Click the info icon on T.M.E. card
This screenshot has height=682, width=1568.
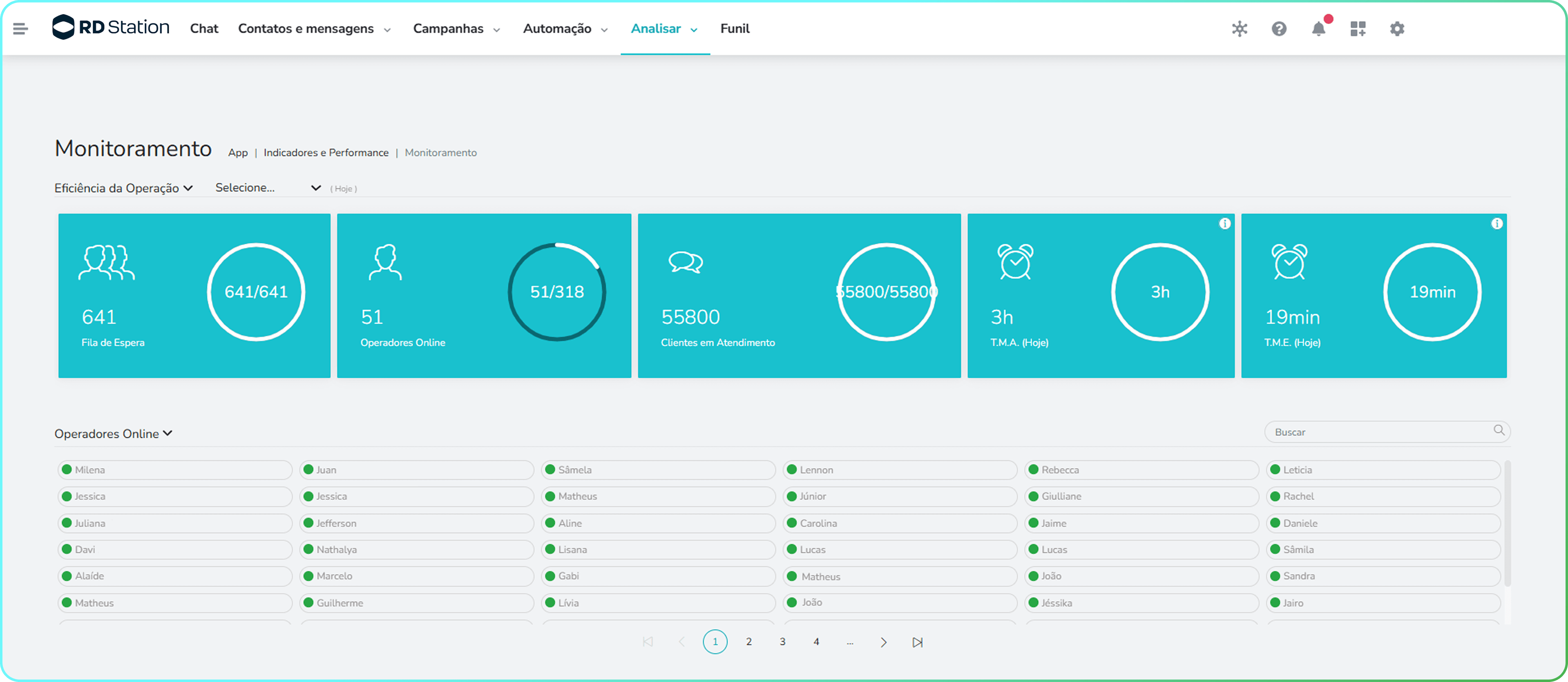(x=1497, y=224)
